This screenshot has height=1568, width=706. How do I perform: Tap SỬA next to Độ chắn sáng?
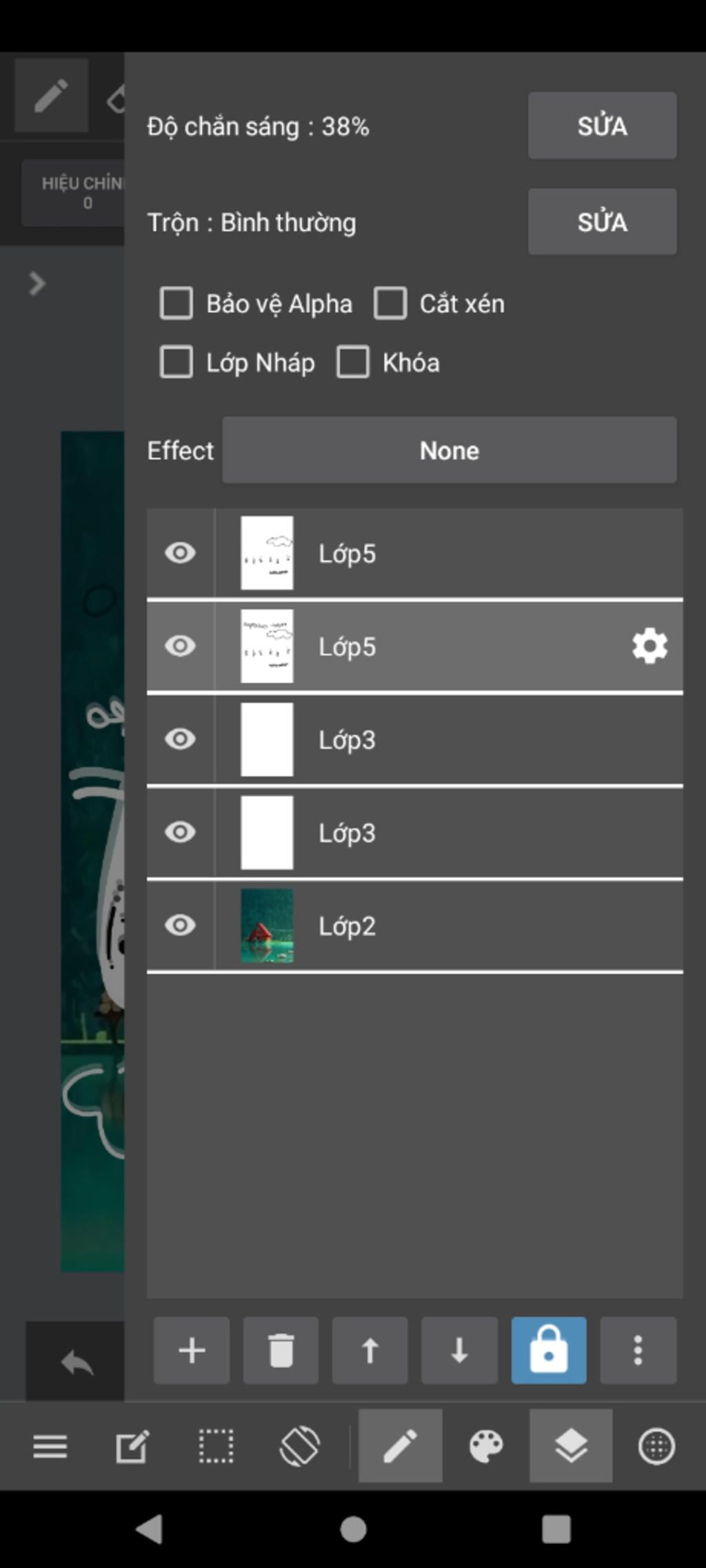click(x=603, y=126)
